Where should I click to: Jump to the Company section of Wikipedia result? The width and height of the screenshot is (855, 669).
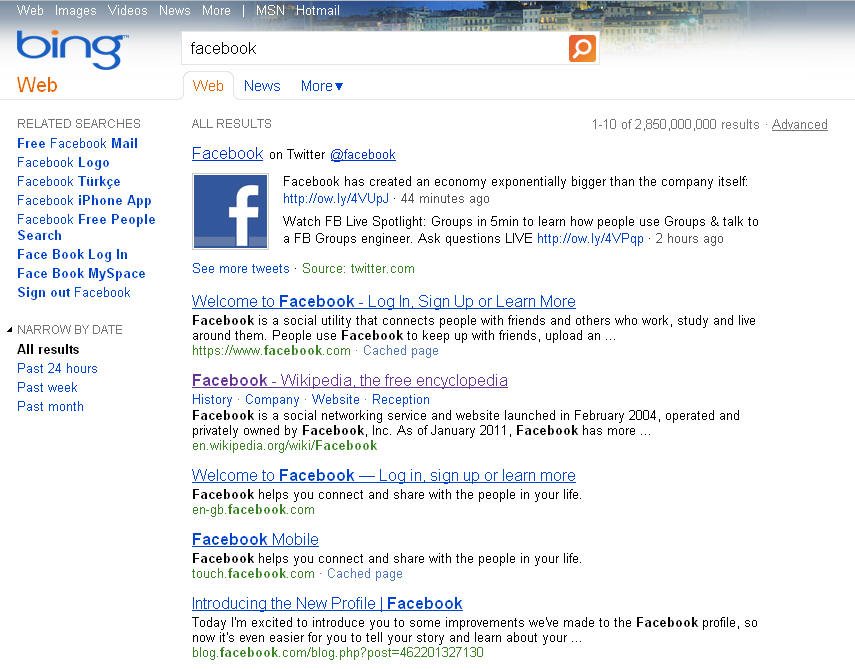tap(272, 400)
